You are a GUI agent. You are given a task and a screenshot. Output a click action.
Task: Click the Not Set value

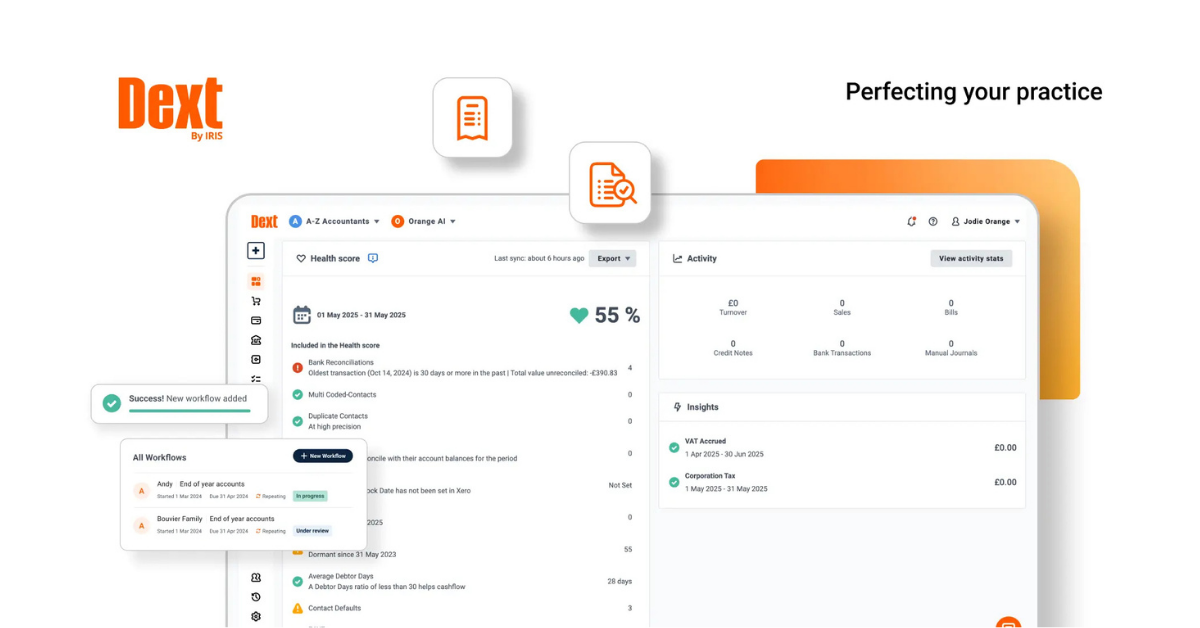pyautogui.click(x=620, y=485)
